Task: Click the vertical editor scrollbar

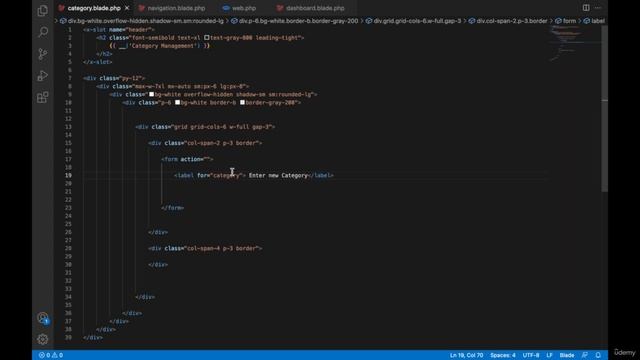Action: 604,108
